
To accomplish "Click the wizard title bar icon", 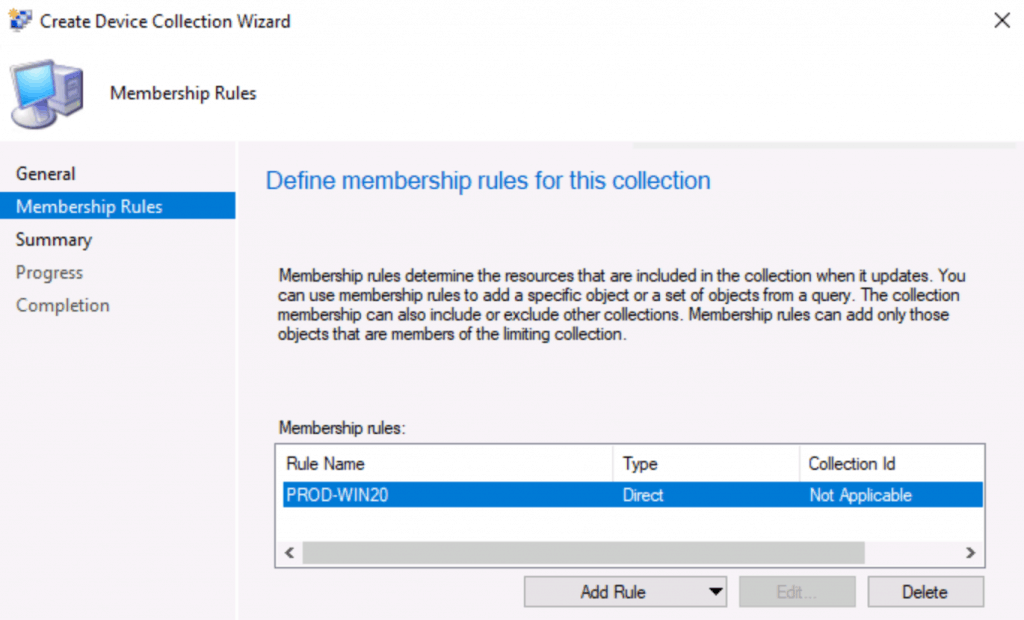I will (20, 21).
